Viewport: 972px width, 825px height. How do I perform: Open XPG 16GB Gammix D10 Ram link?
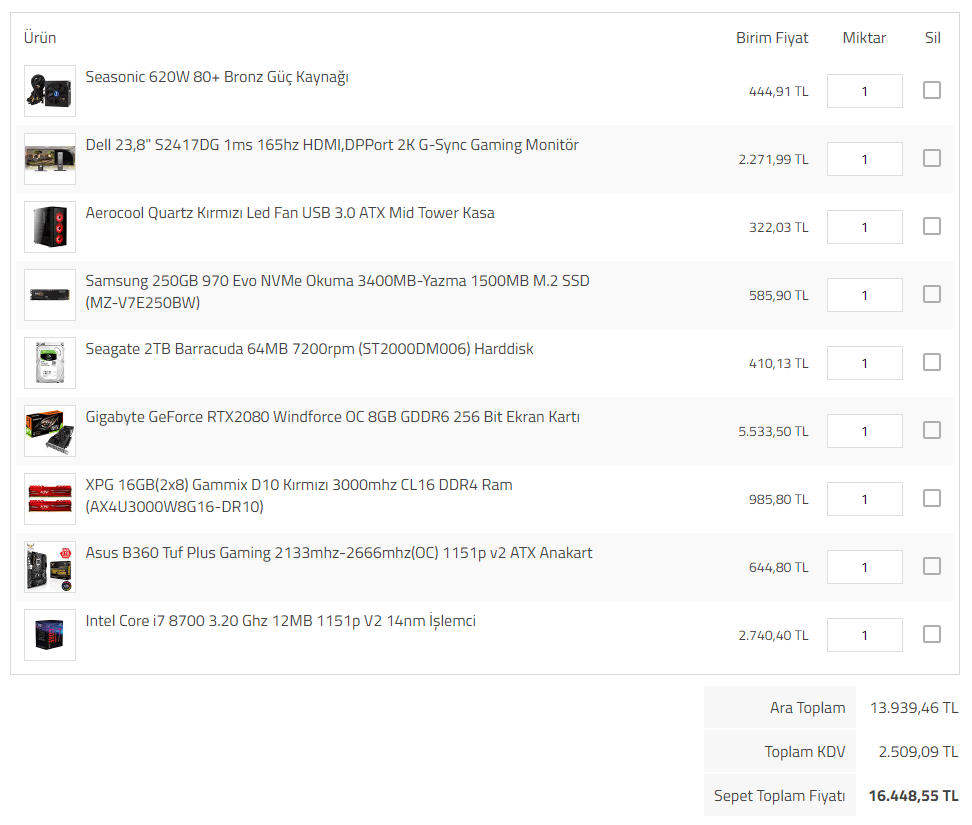(x=299, y=495)
